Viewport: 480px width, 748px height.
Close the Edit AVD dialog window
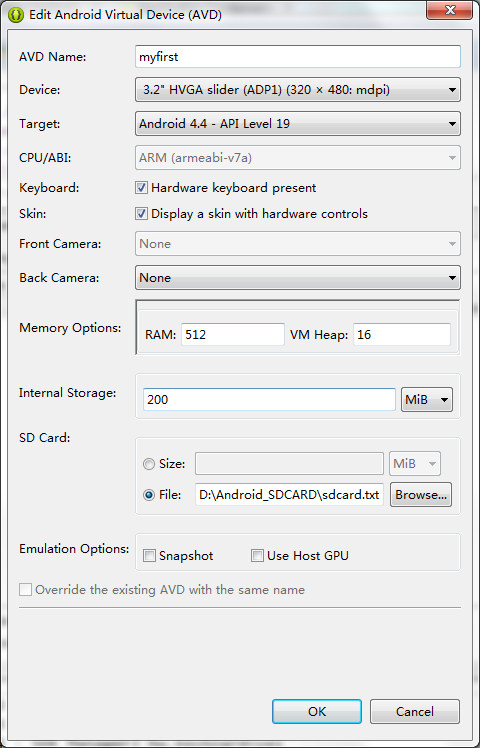(x=449, y=10)
